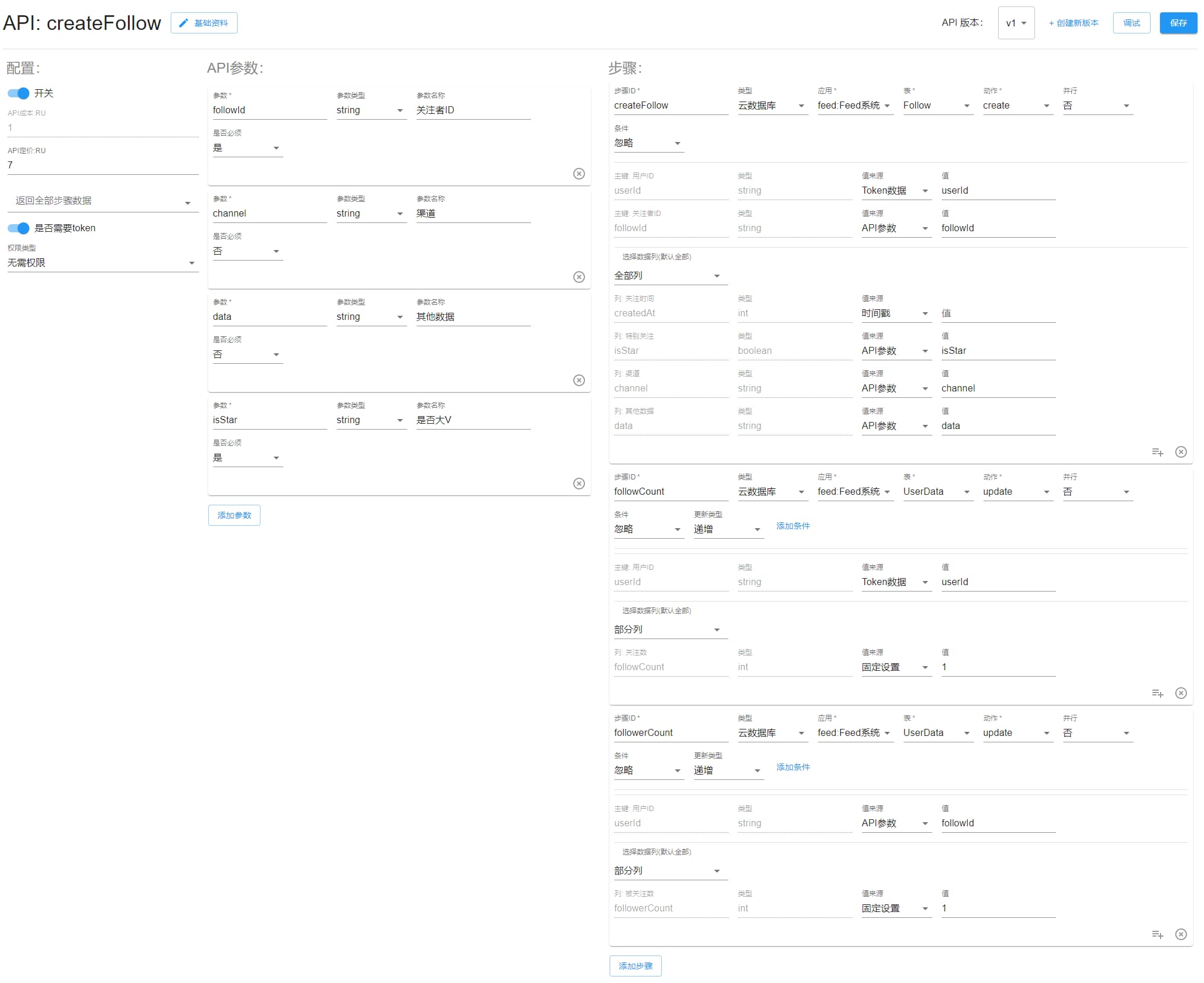Expand the 返回全部步骤数据 dropdown
Image resolution: width=1204 pixels, height=983 pixels.
(x=102, y=201)
